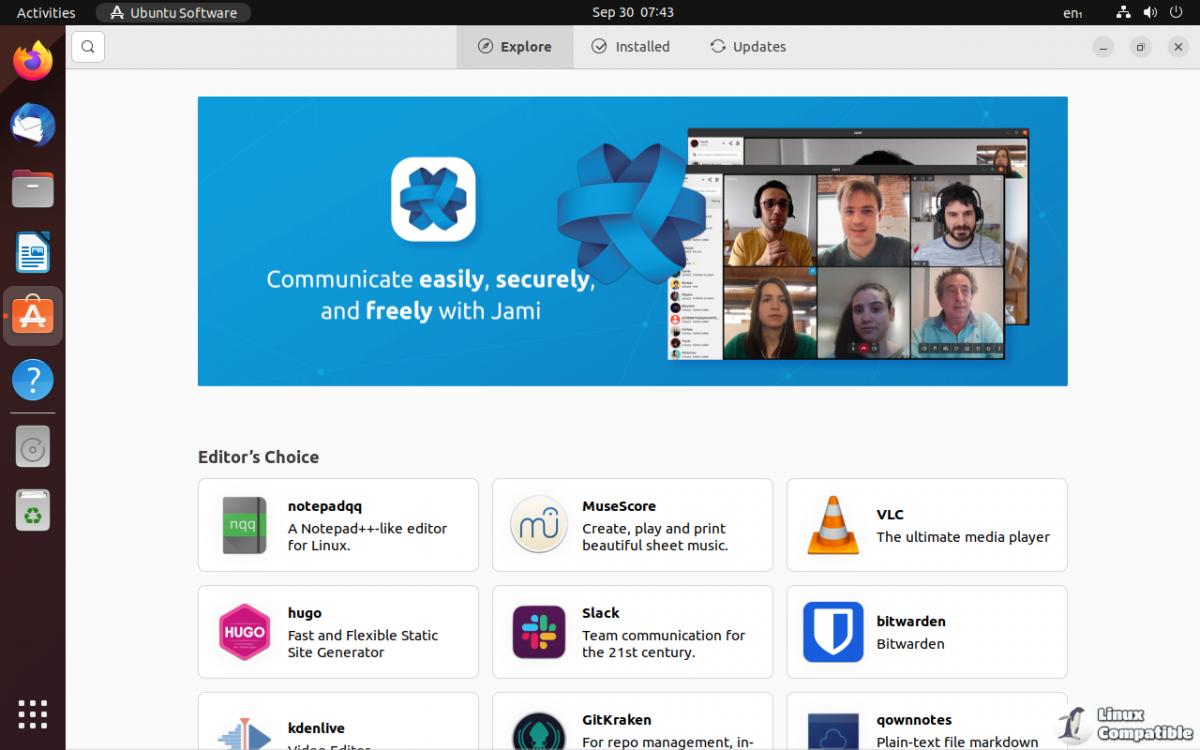The height and width of the screenshot is (750, 1200).
Task: Expand the system status menu
Action: [x=1149, y=13]
